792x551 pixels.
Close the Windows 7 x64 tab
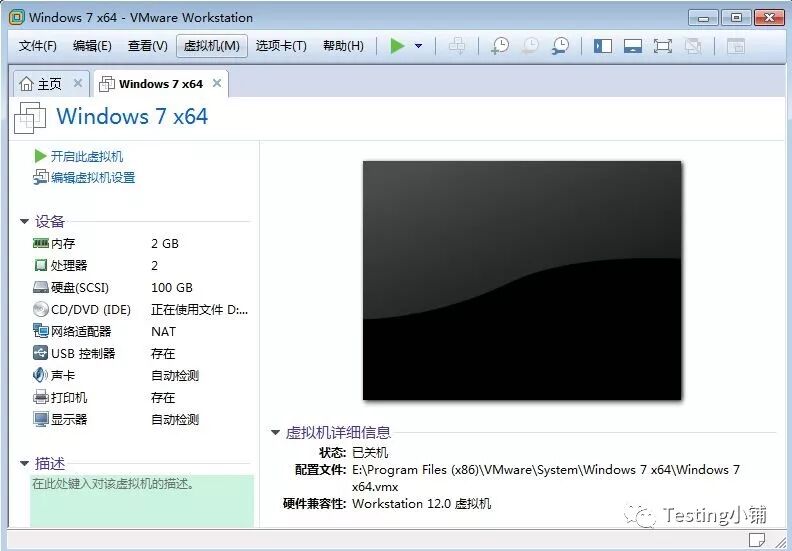(217, 83)
